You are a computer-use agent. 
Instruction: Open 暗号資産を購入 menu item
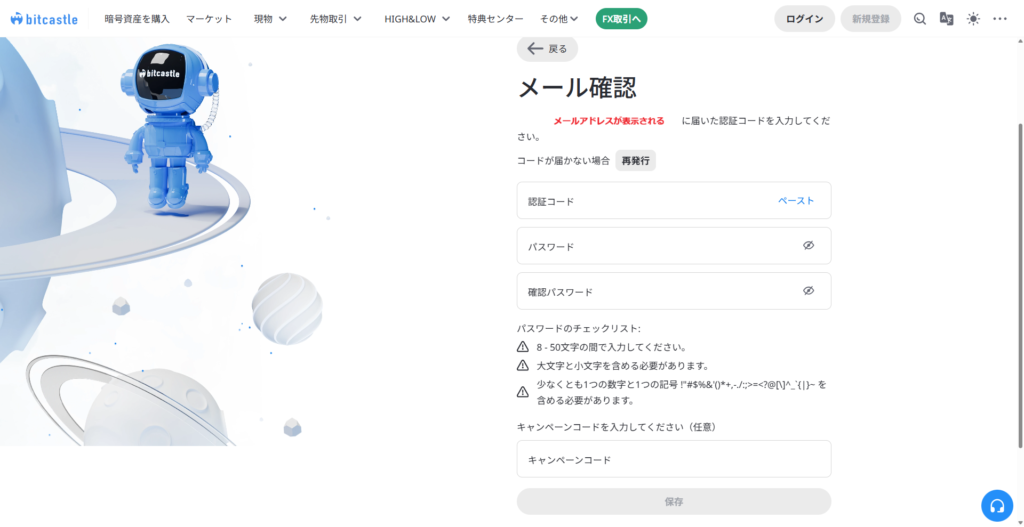(137, 19)
